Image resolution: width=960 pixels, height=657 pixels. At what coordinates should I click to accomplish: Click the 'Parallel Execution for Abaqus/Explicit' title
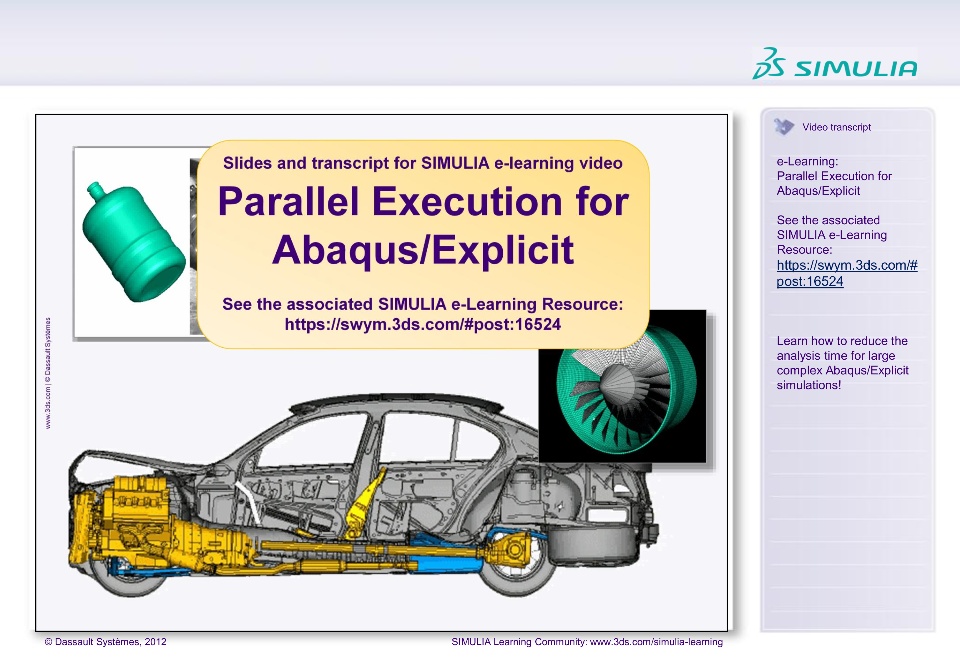click(423, 225)
